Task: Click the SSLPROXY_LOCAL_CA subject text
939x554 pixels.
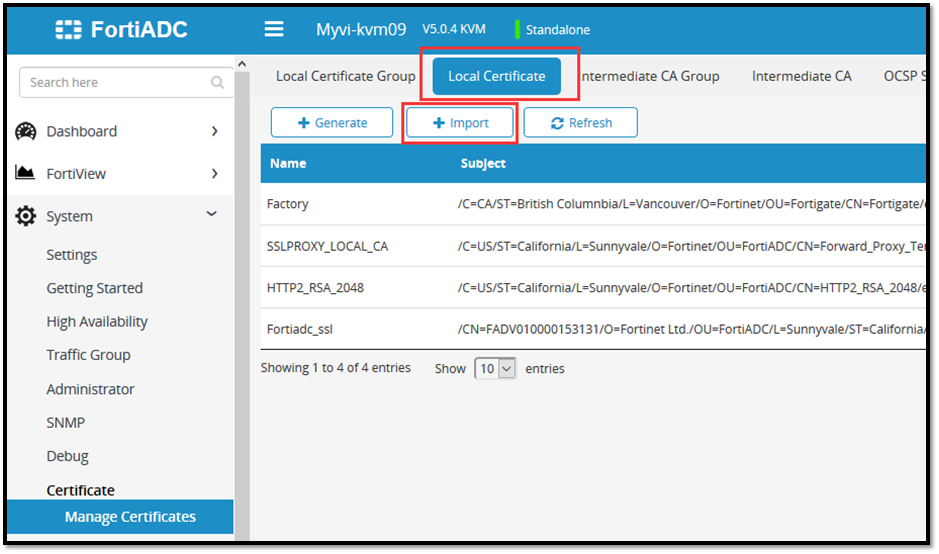Action: tap(692, 246)
